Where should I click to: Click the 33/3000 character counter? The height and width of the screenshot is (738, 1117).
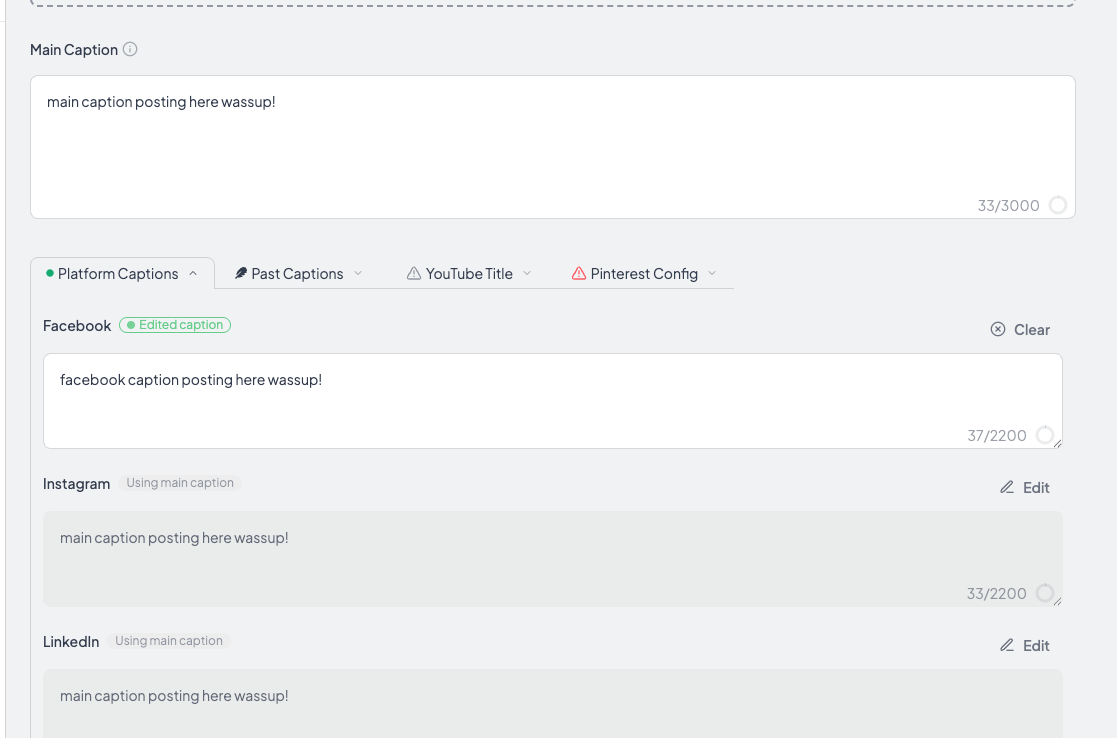tap(1008, 206)
